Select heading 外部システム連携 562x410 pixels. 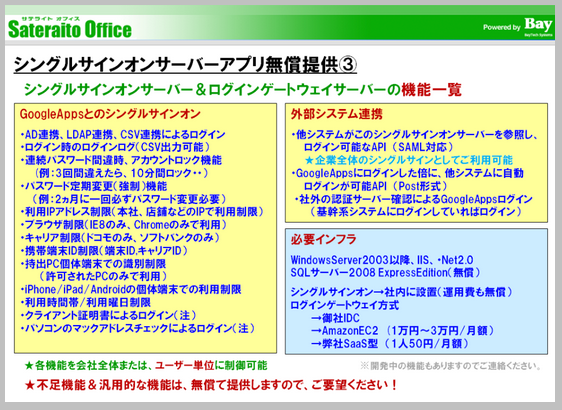pos(337,114)
